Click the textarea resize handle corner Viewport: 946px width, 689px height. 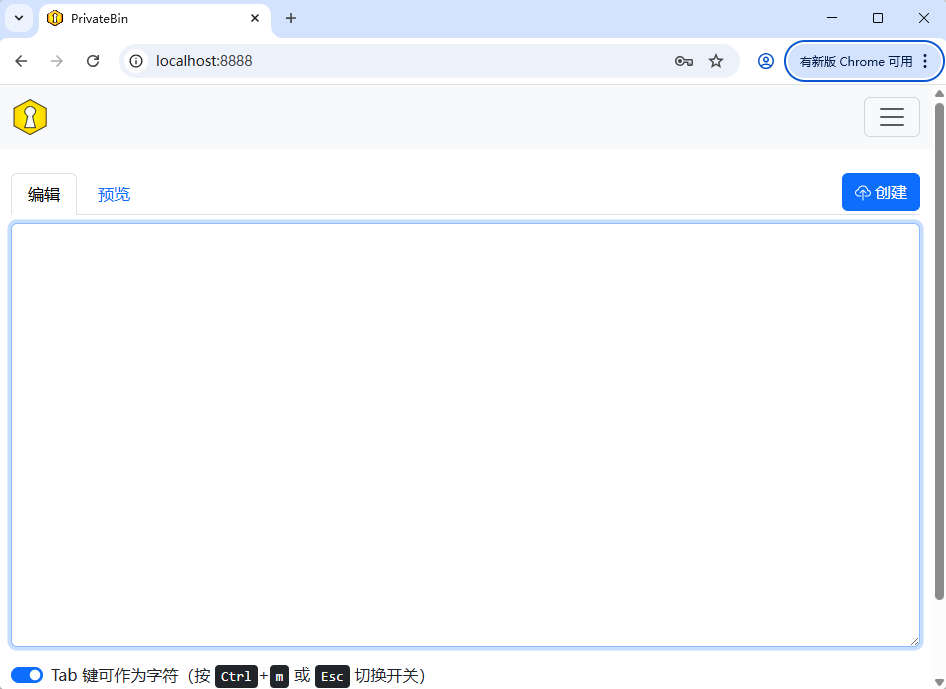(914, 641)
